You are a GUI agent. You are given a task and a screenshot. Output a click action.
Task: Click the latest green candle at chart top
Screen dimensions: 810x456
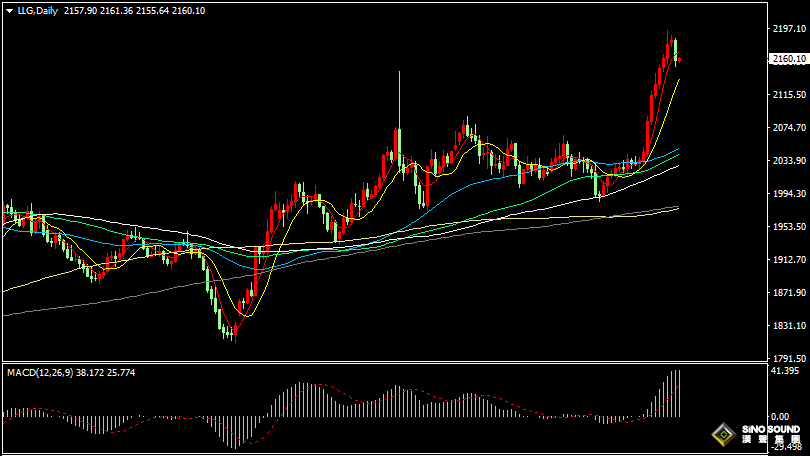[x=675, y=48]
